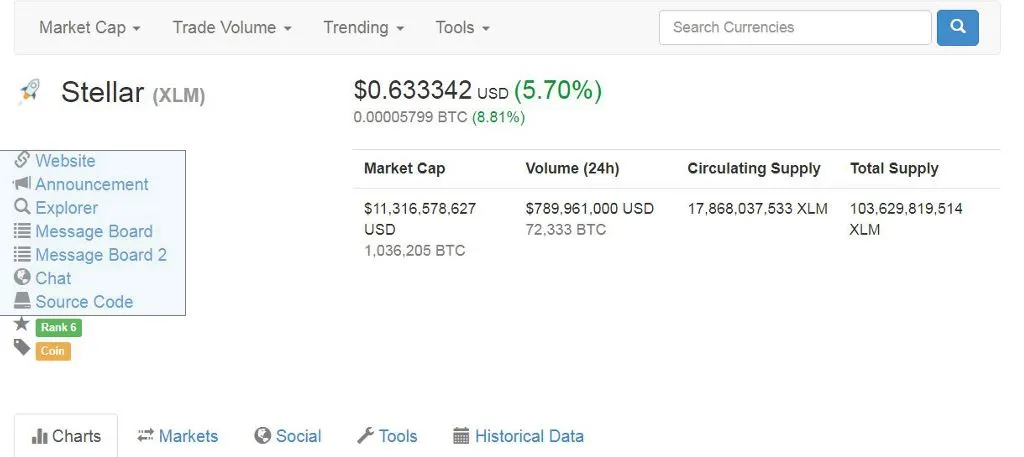Select the Social tab
Screen dimensions: 1024x457
tap(288, 436)
